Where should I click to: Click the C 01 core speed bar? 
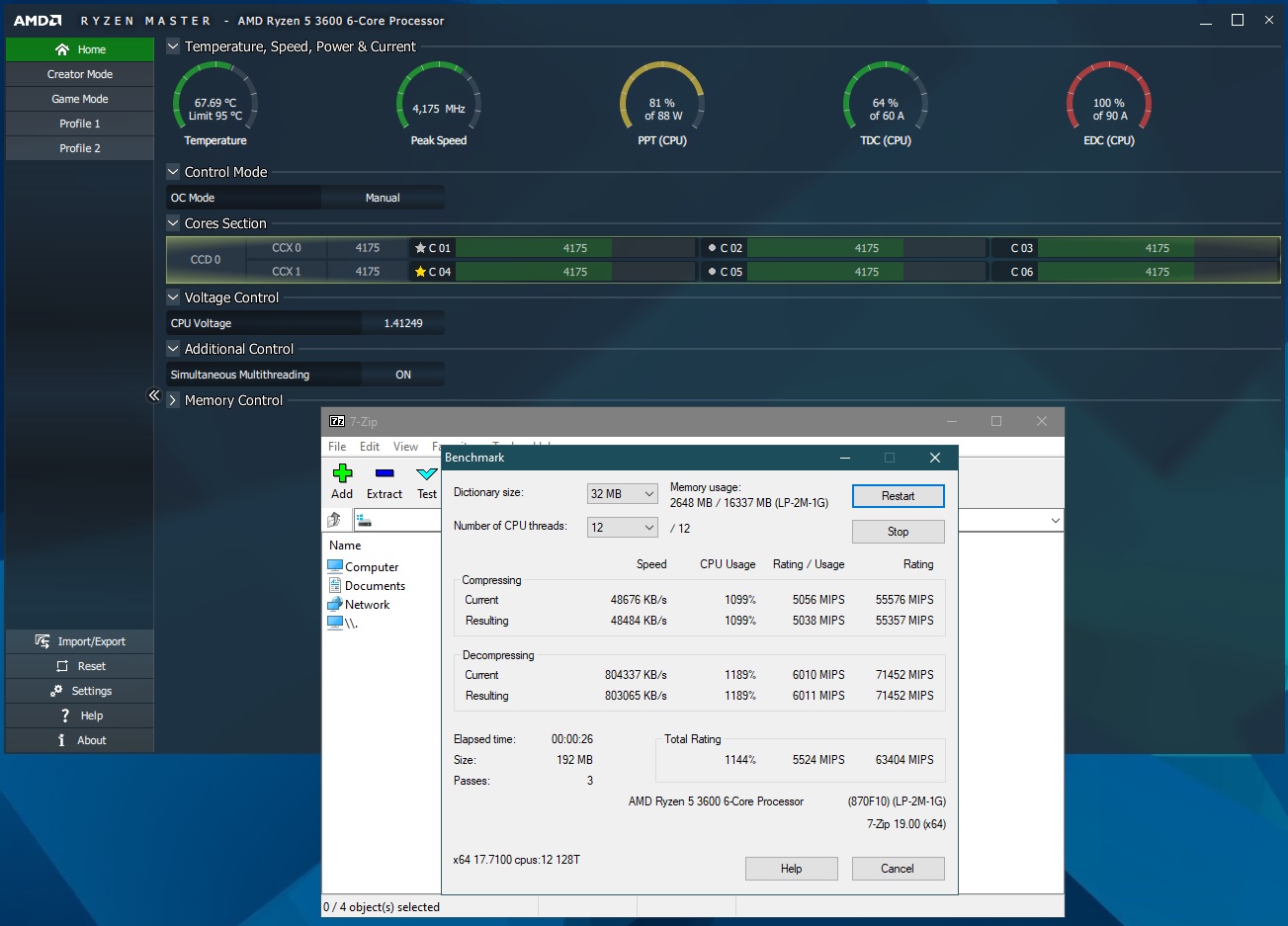575,248
